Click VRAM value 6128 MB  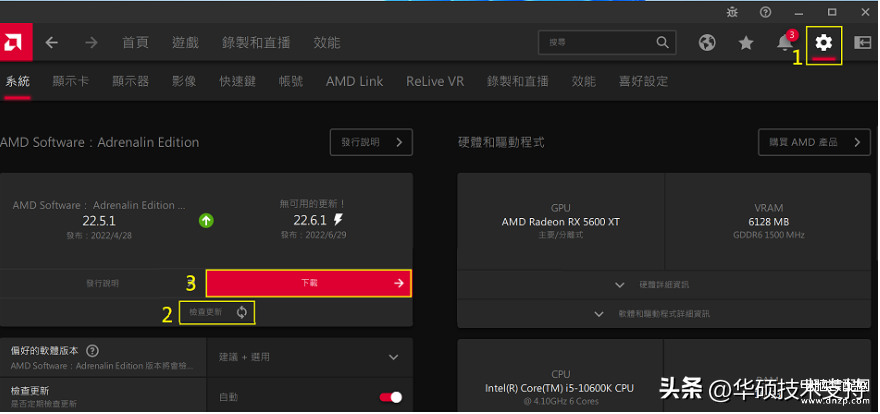tap(768, 222)
